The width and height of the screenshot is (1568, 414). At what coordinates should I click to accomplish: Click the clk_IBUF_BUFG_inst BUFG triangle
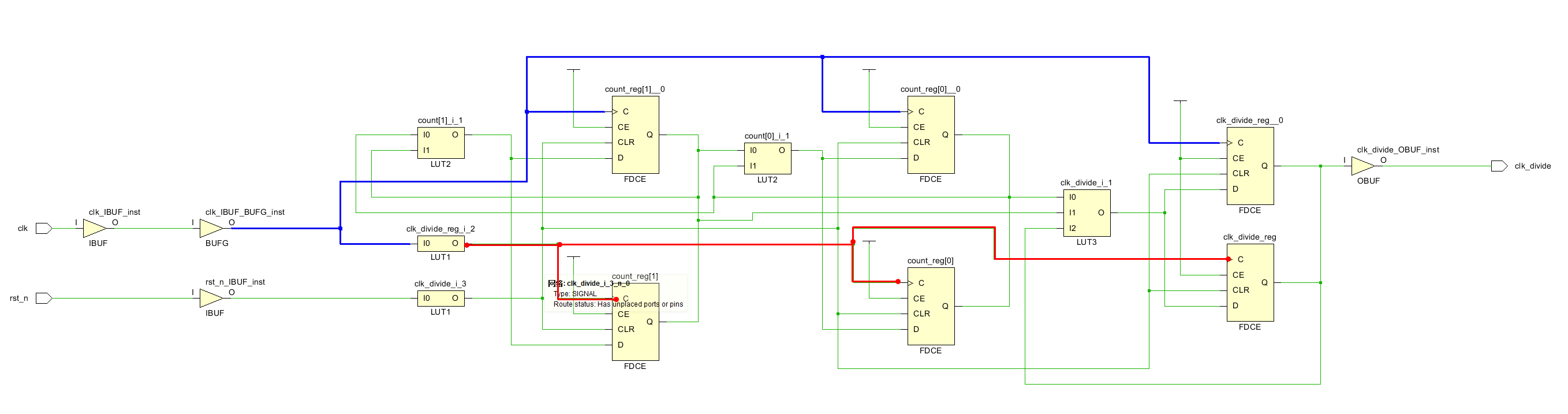pos(212,228)
